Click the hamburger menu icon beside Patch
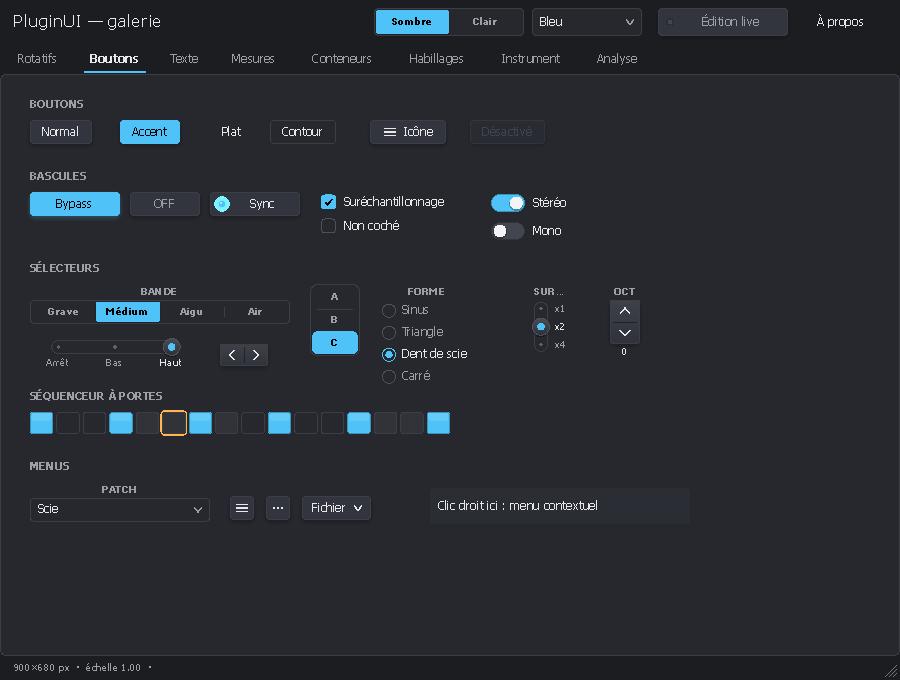 pos(242,508)
